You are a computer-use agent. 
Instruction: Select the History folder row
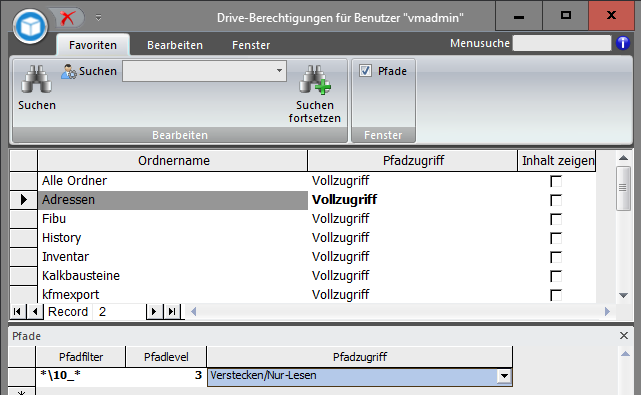click(x=173, y=238)
